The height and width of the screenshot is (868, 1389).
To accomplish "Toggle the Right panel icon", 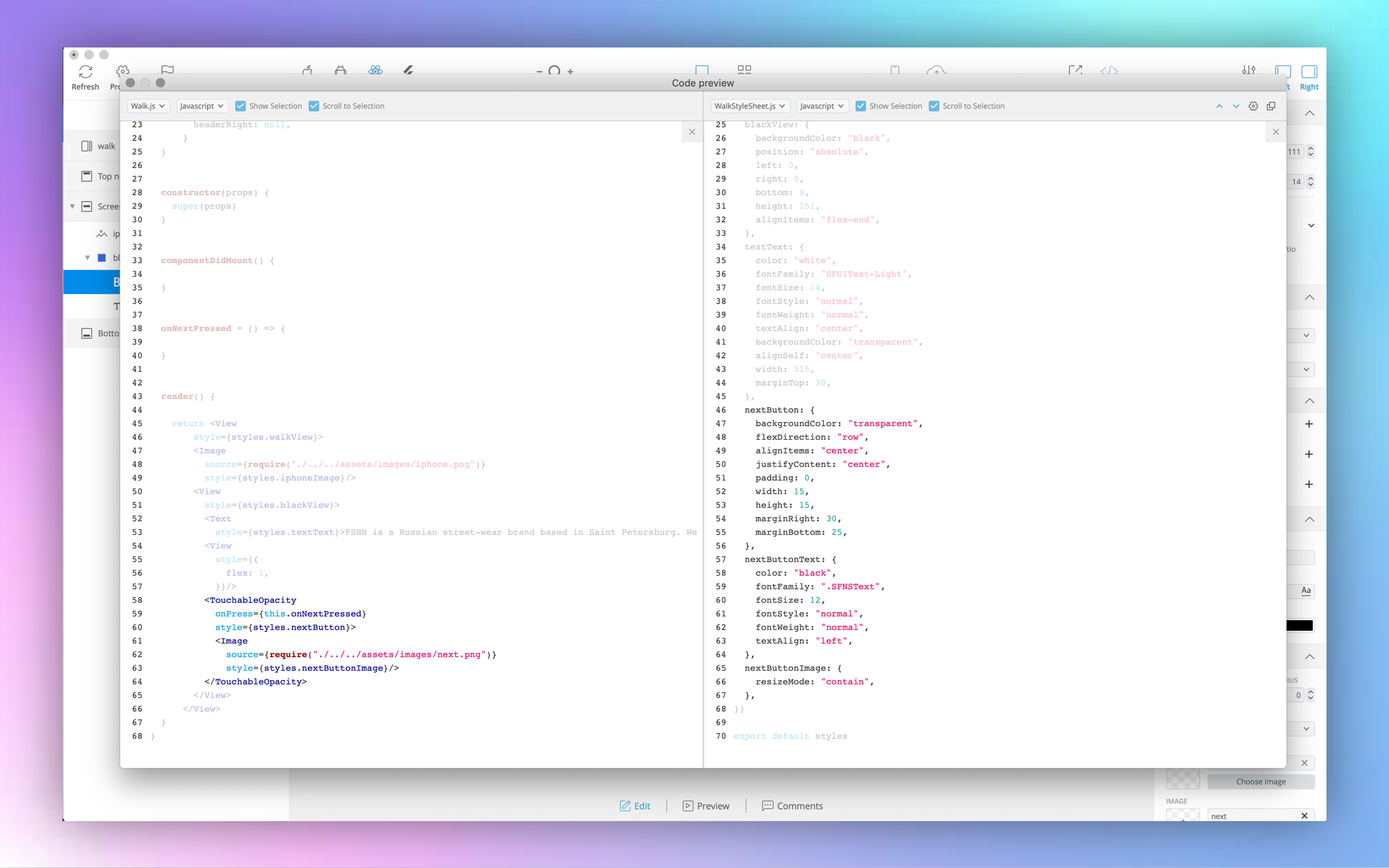I will pyautogui.click(x=1309, y=71).
